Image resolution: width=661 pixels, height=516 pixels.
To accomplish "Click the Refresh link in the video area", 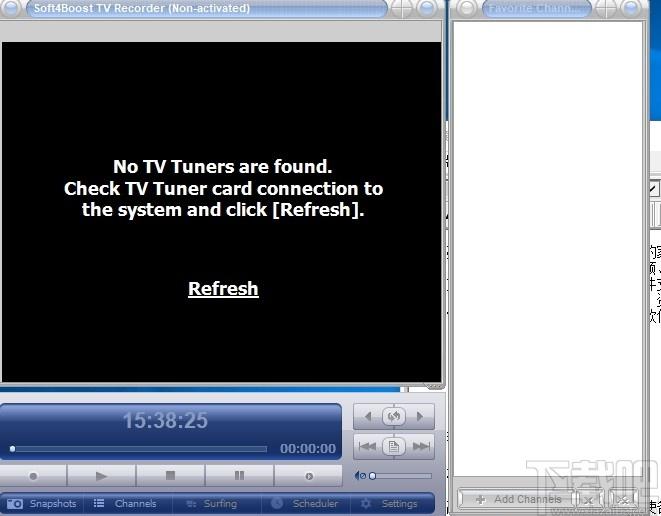I will point(223,289).
